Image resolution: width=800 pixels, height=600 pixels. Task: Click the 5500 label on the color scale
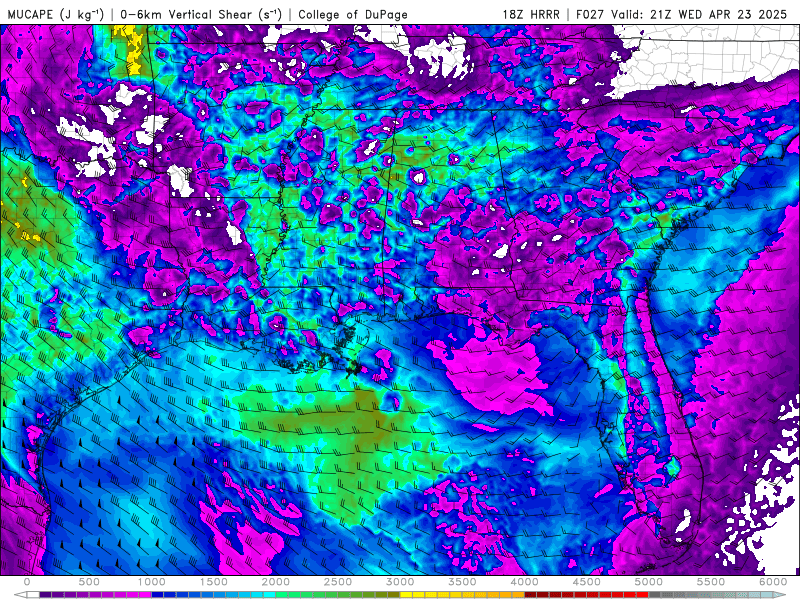point(711,582)
